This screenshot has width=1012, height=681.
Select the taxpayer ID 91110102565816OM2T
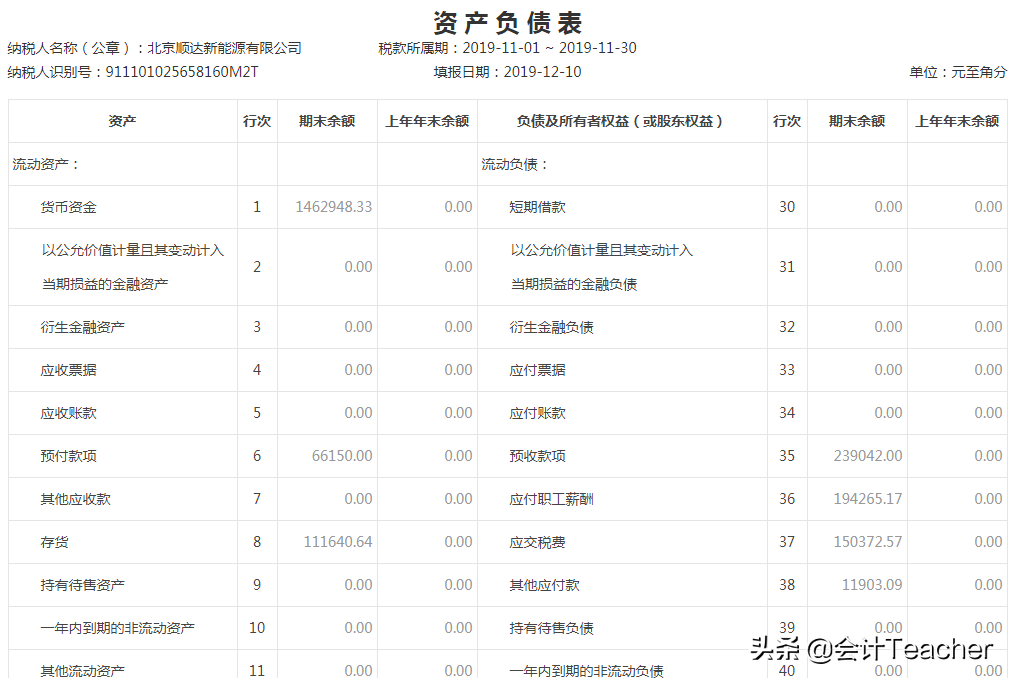(x=182, y=72)
